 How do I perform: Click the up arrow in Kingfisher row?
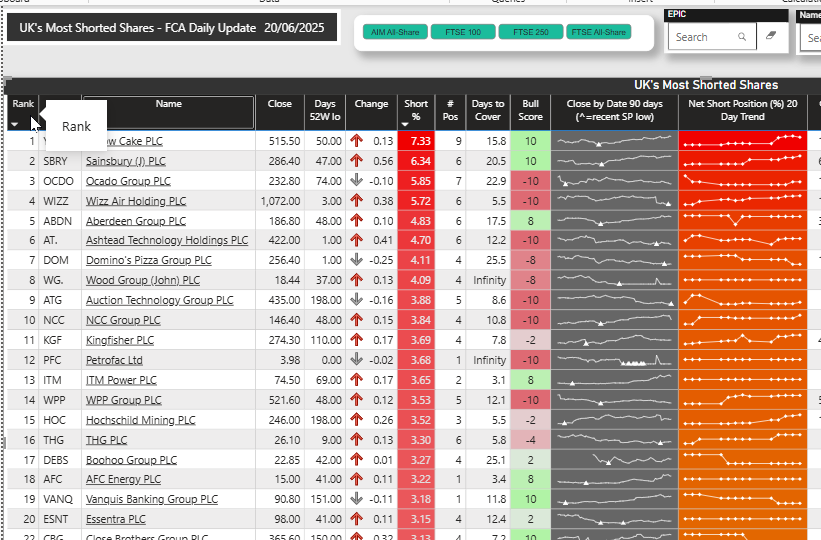(357, 340)
